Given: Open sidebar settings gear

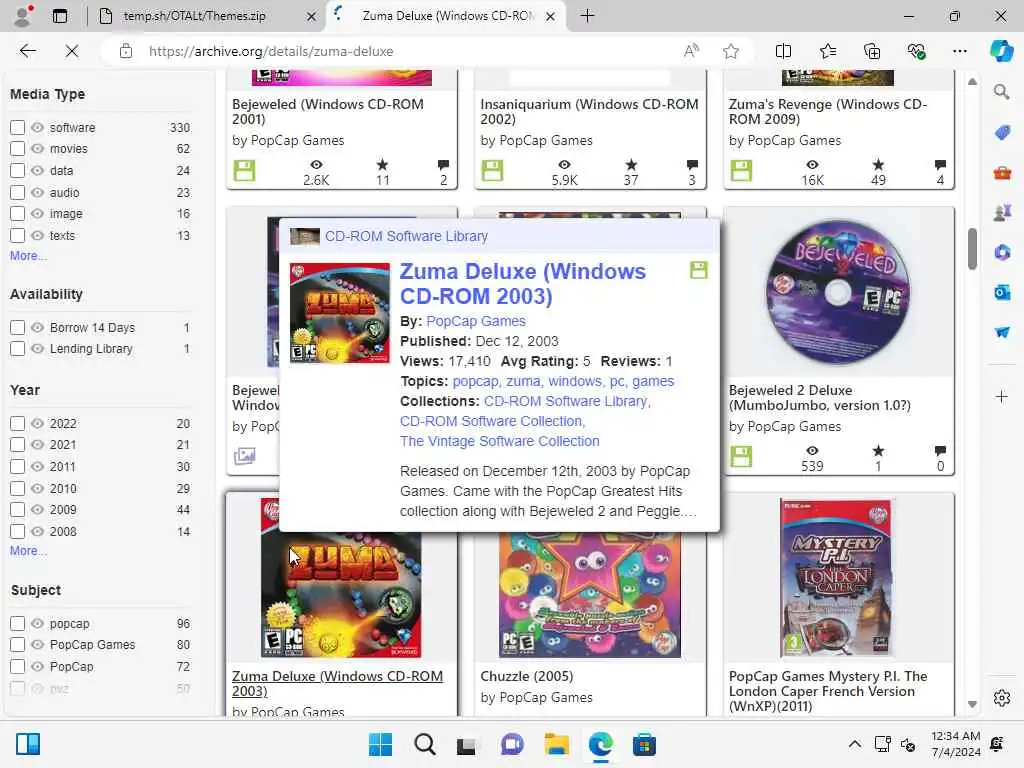Looking at the screenshot, I should coord(1002,698).
